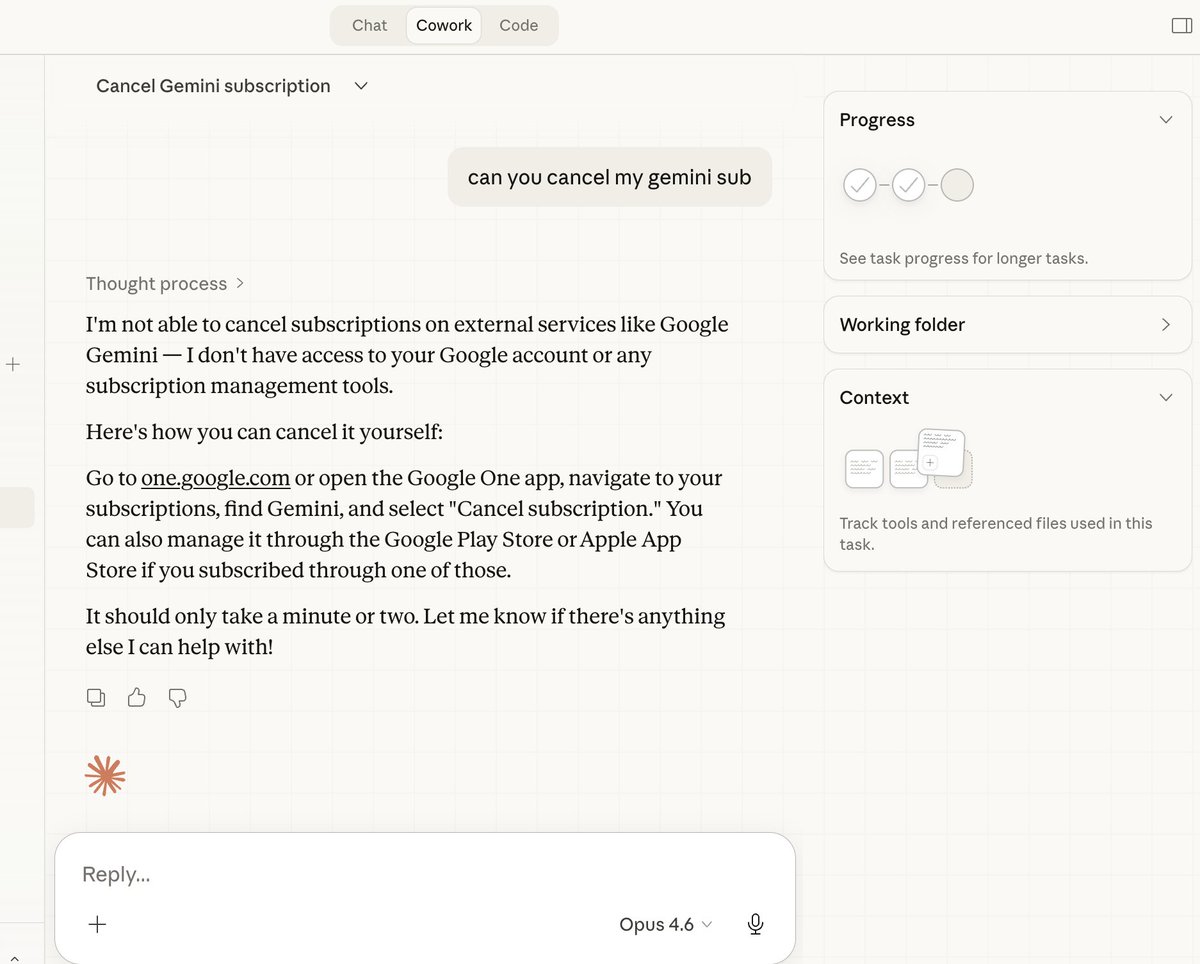Click the highlighted item in left sidebar
This screenshot has height=964, width=1200.
coord(17,507)
